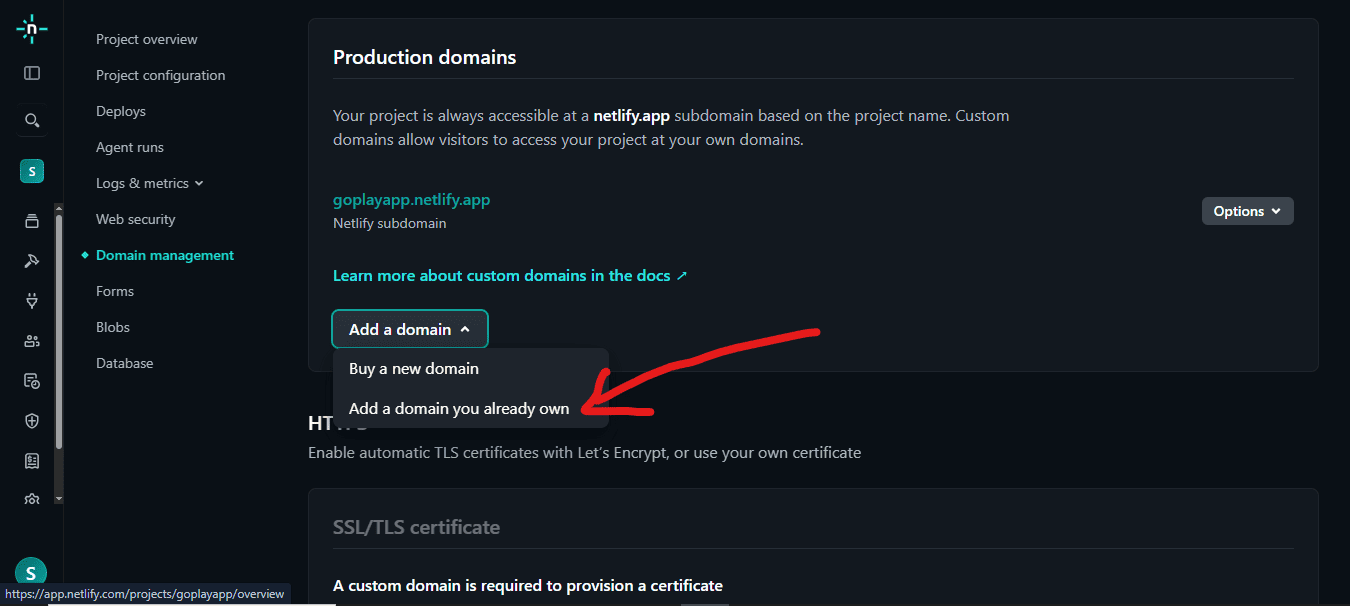Open Database section
The width and height of the screenshot is (1350, 606).
click(125, 364)
